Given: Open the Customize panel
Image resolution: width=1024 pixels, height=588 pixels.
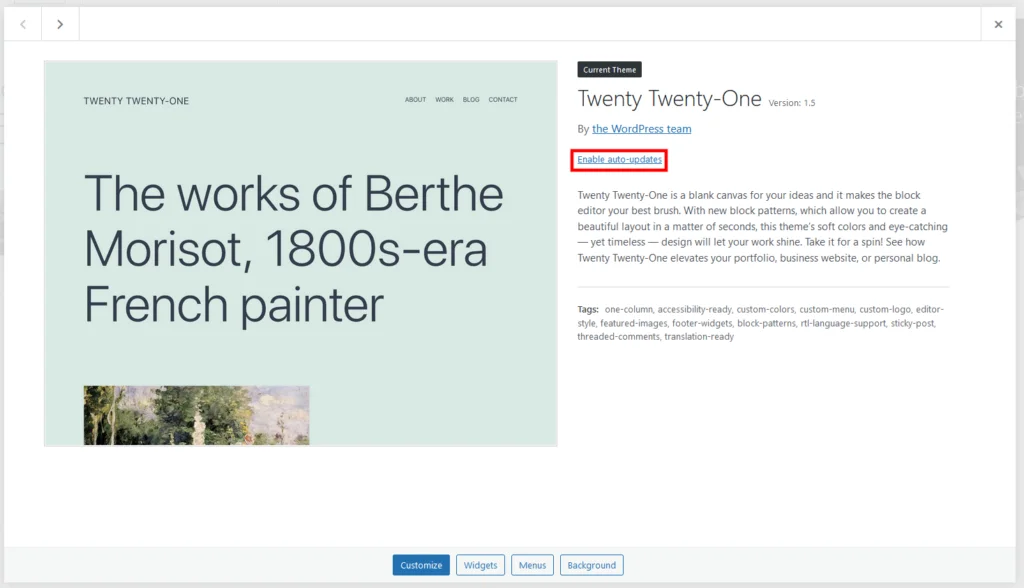Looking at the screenshot, I should pyautogui.click(x=420, y=564).
